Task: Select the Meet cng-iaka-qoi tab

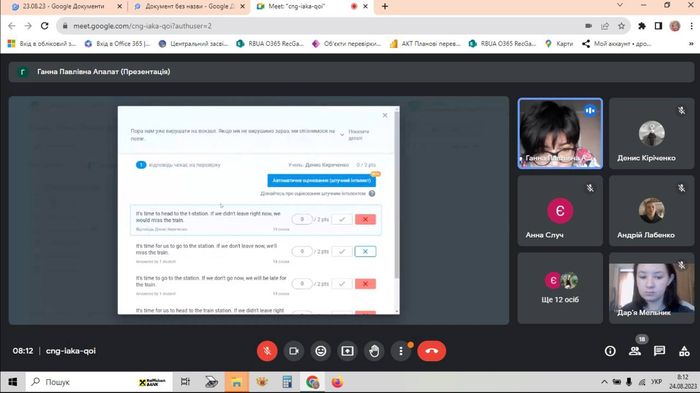Action: click(x=312, y=7)
